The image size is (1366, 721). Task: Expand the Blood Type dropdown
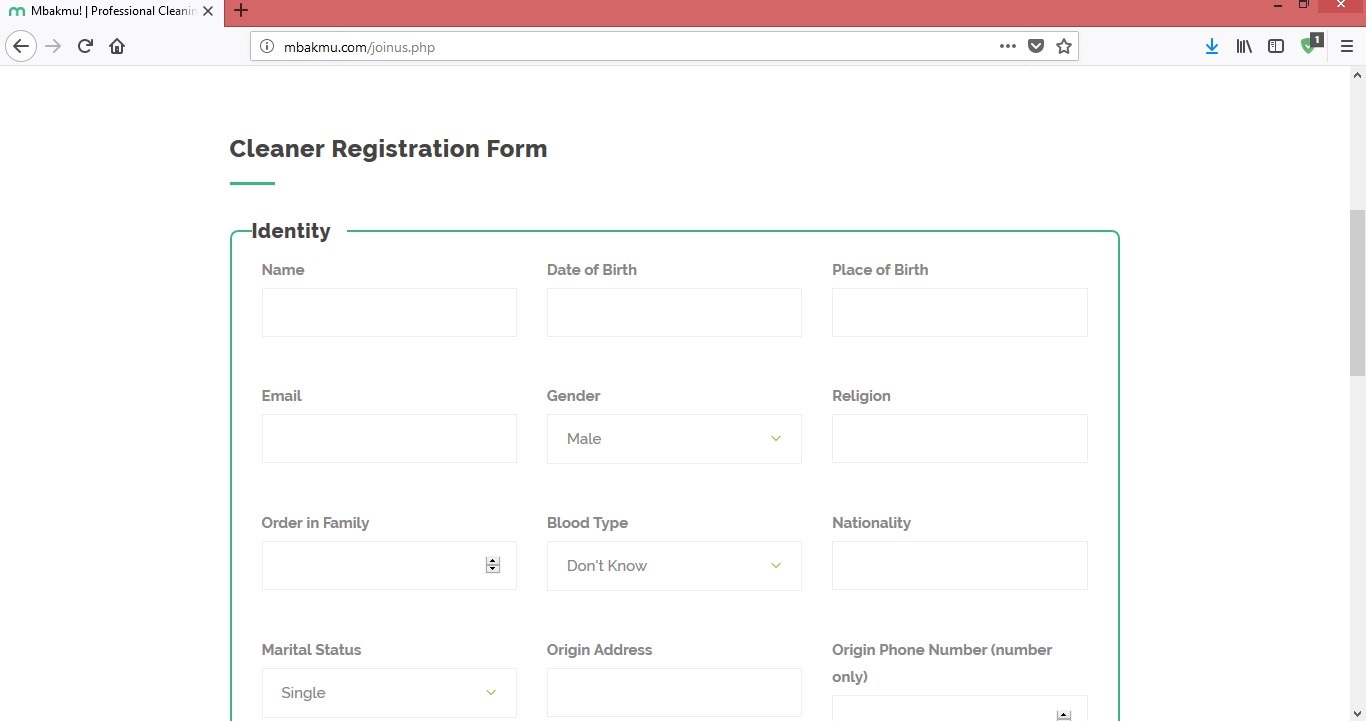[674, 566]
